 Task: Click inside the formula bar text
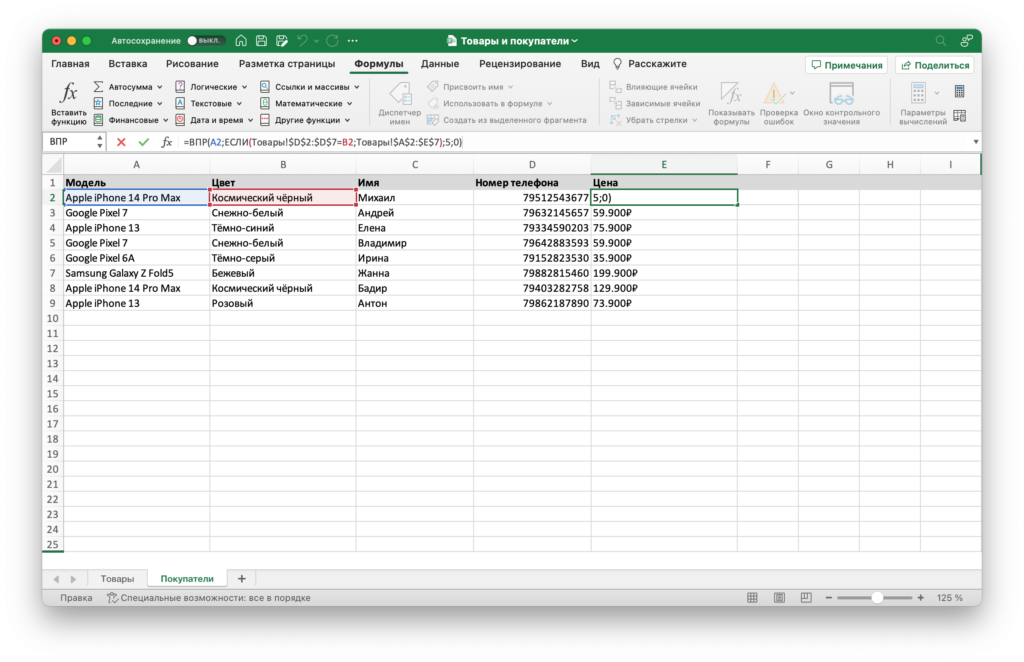click(x=600, y=142)
